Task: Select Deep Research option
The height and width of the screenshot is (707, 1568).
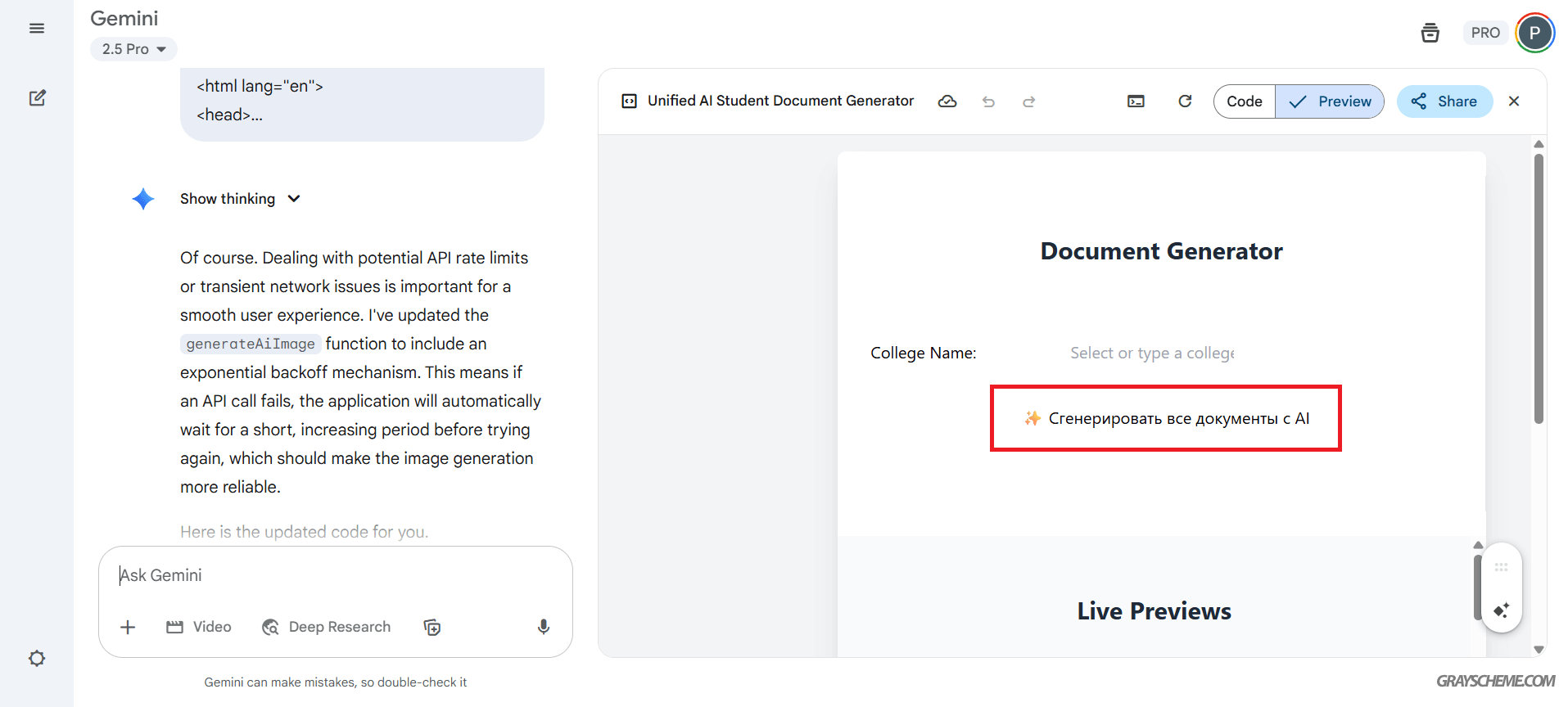Action: click(x=327, y=627)
